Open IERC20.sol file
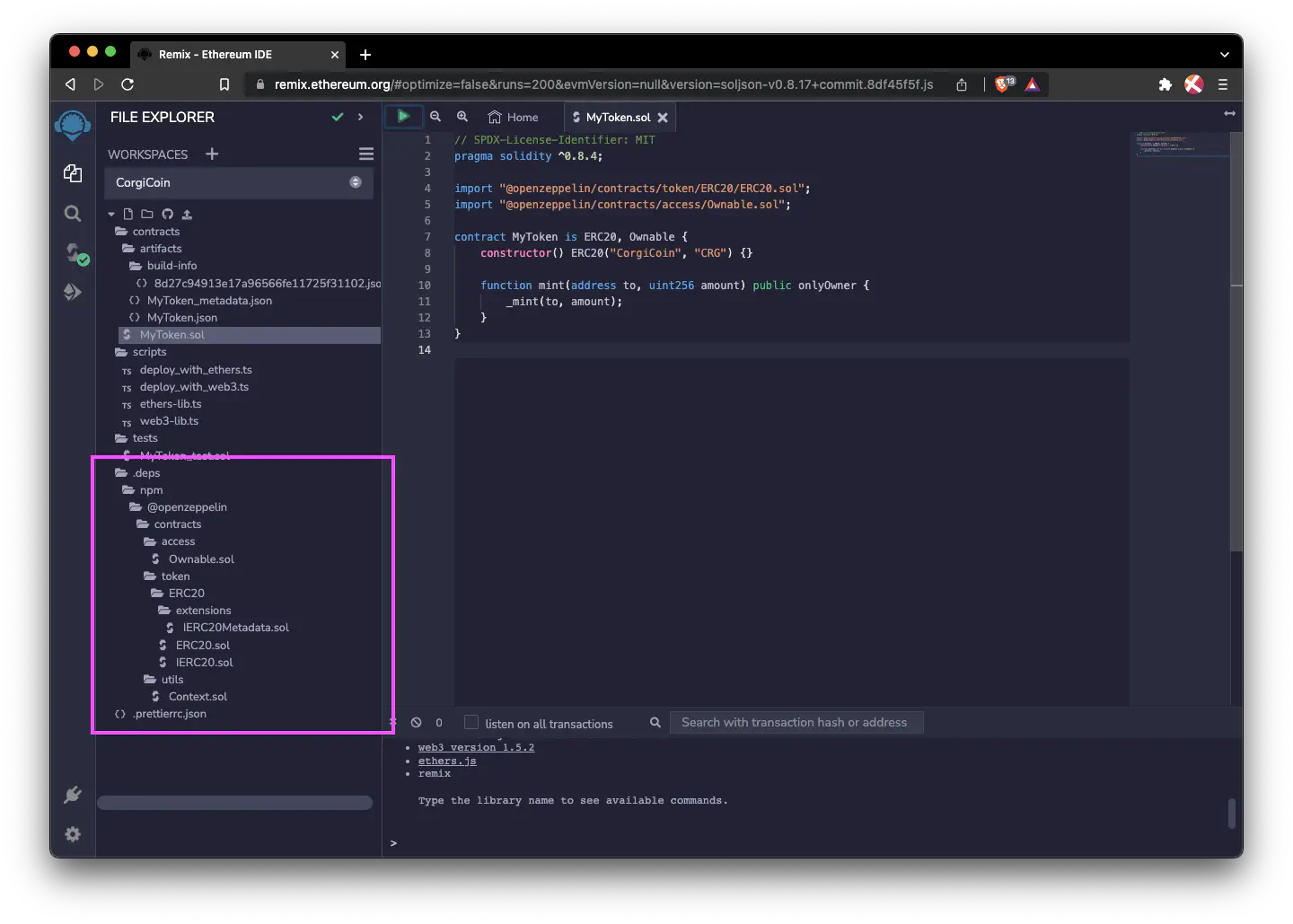 (x=196, y=663)
